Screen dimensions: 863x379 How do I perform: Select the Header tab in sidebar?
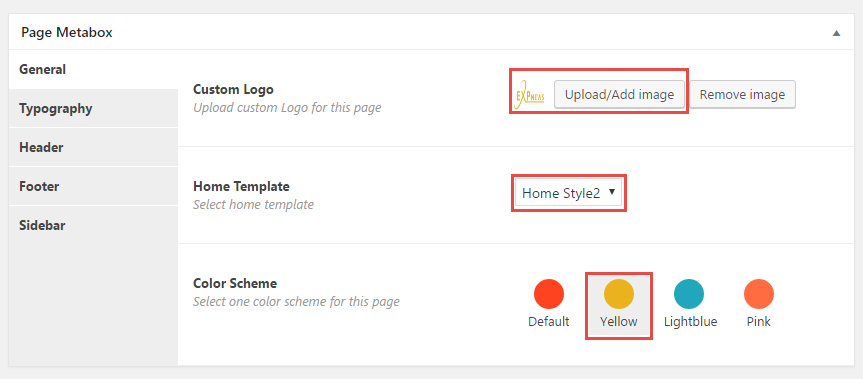93,147
